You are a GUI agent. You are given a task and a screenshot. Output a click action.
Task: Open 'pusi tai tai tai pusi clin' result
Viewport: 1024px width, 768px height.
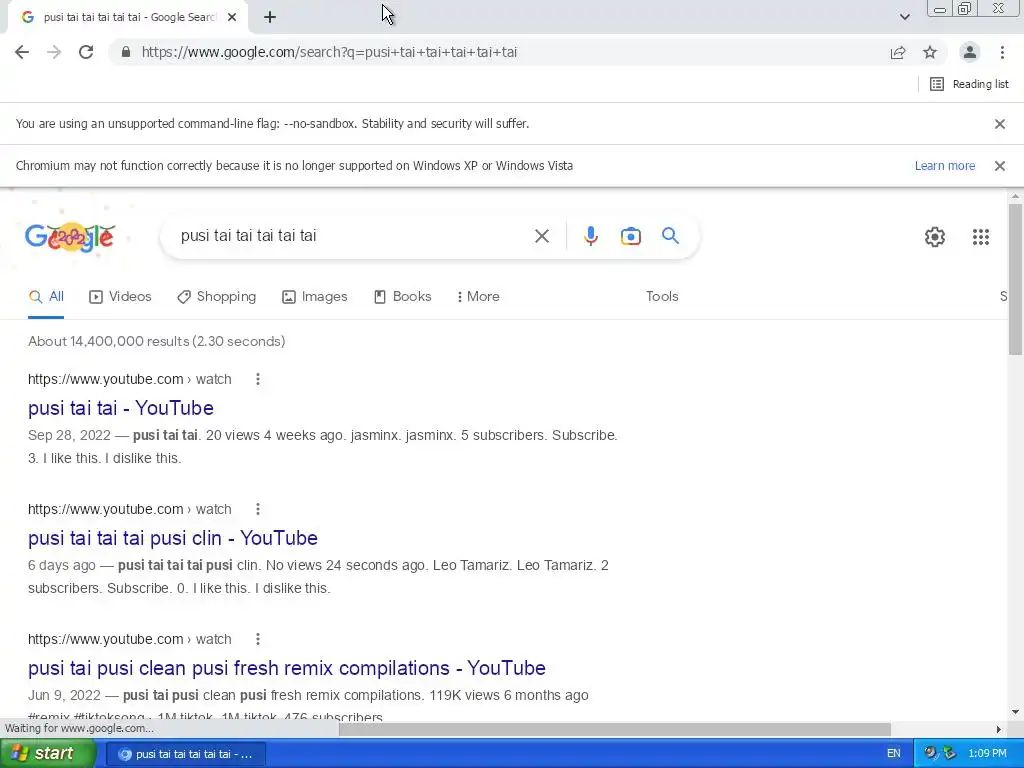[173, 538]
